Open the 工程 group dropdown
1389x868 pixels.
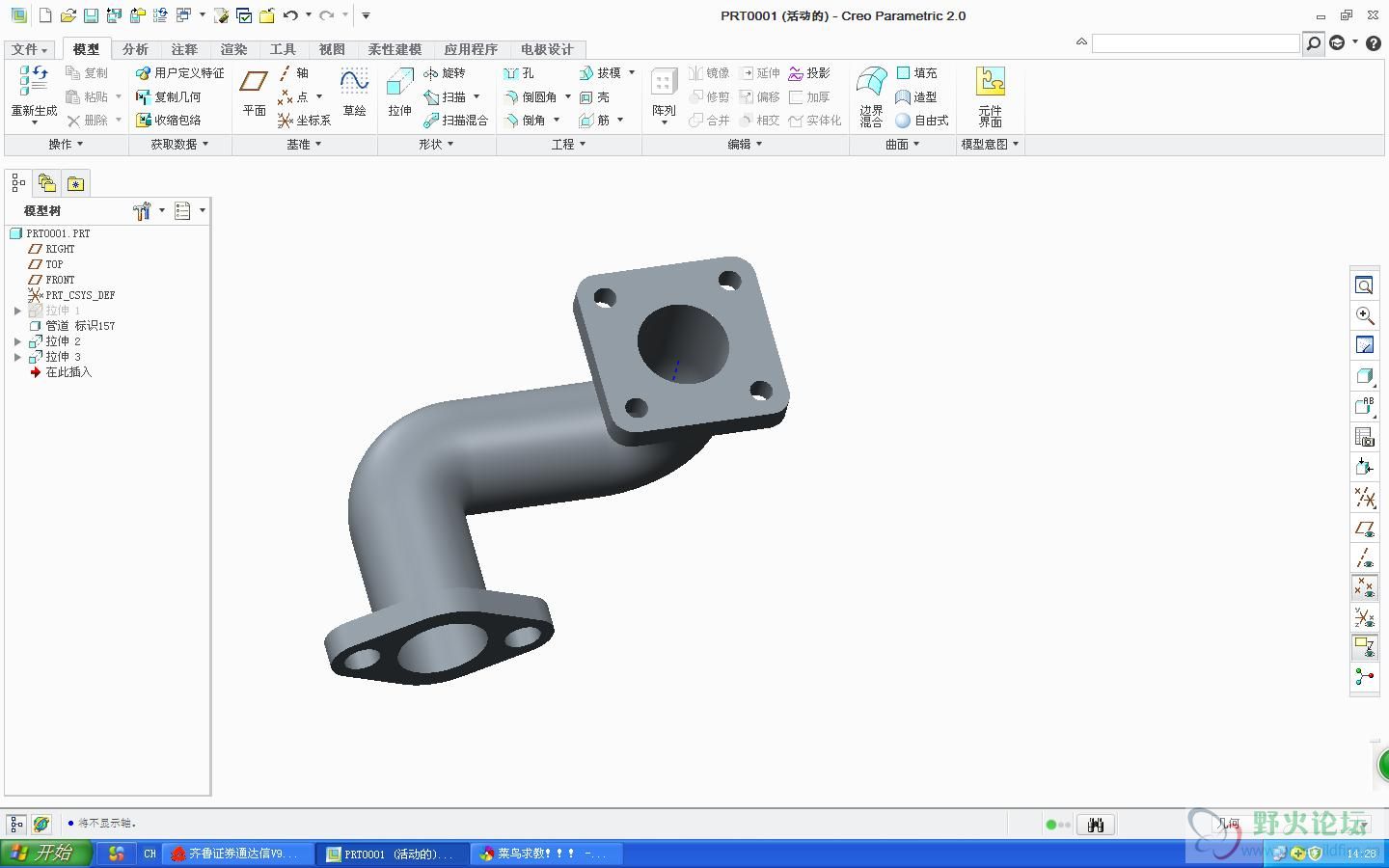pos(568,144)
